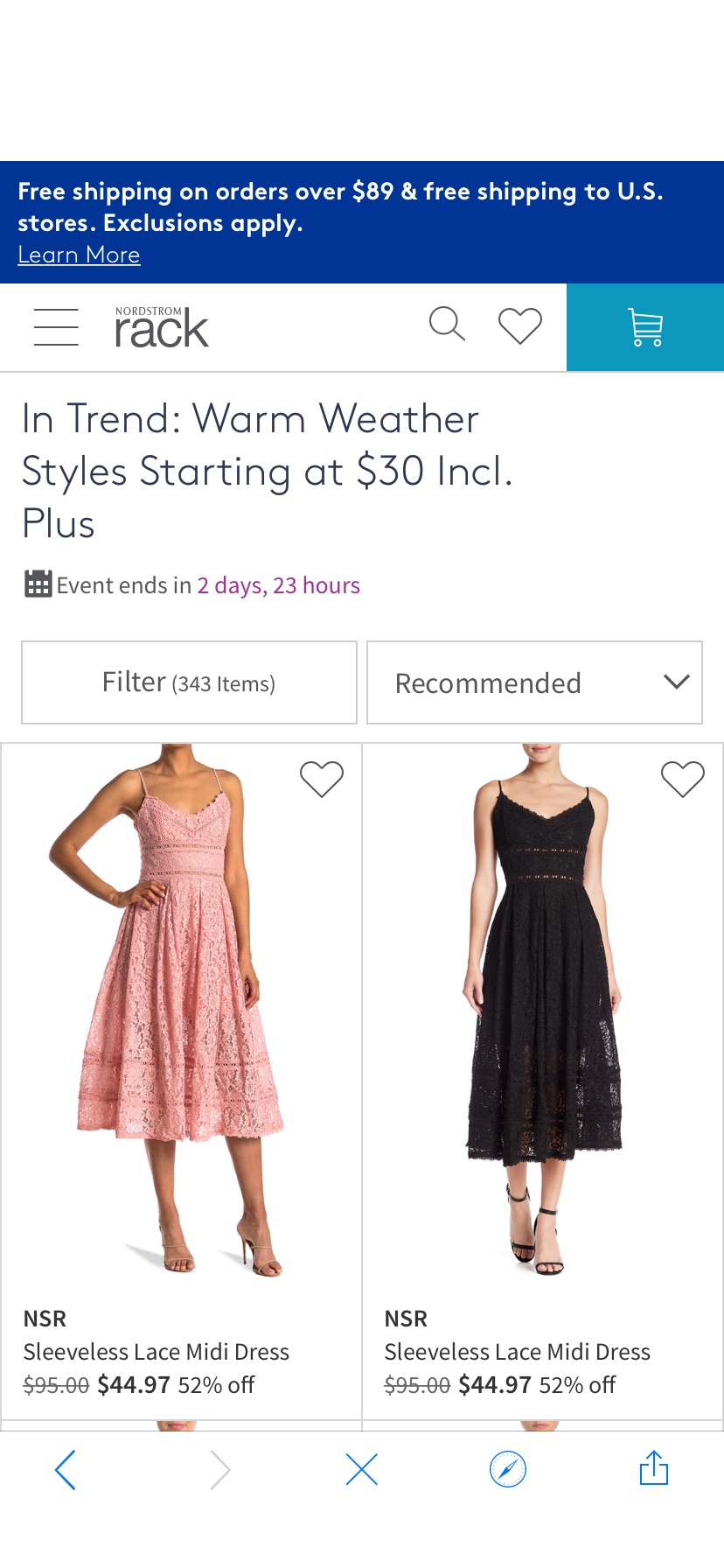
Task: Tap the grayed-out forward navigation arrow
Action: tap(219, 1470)
